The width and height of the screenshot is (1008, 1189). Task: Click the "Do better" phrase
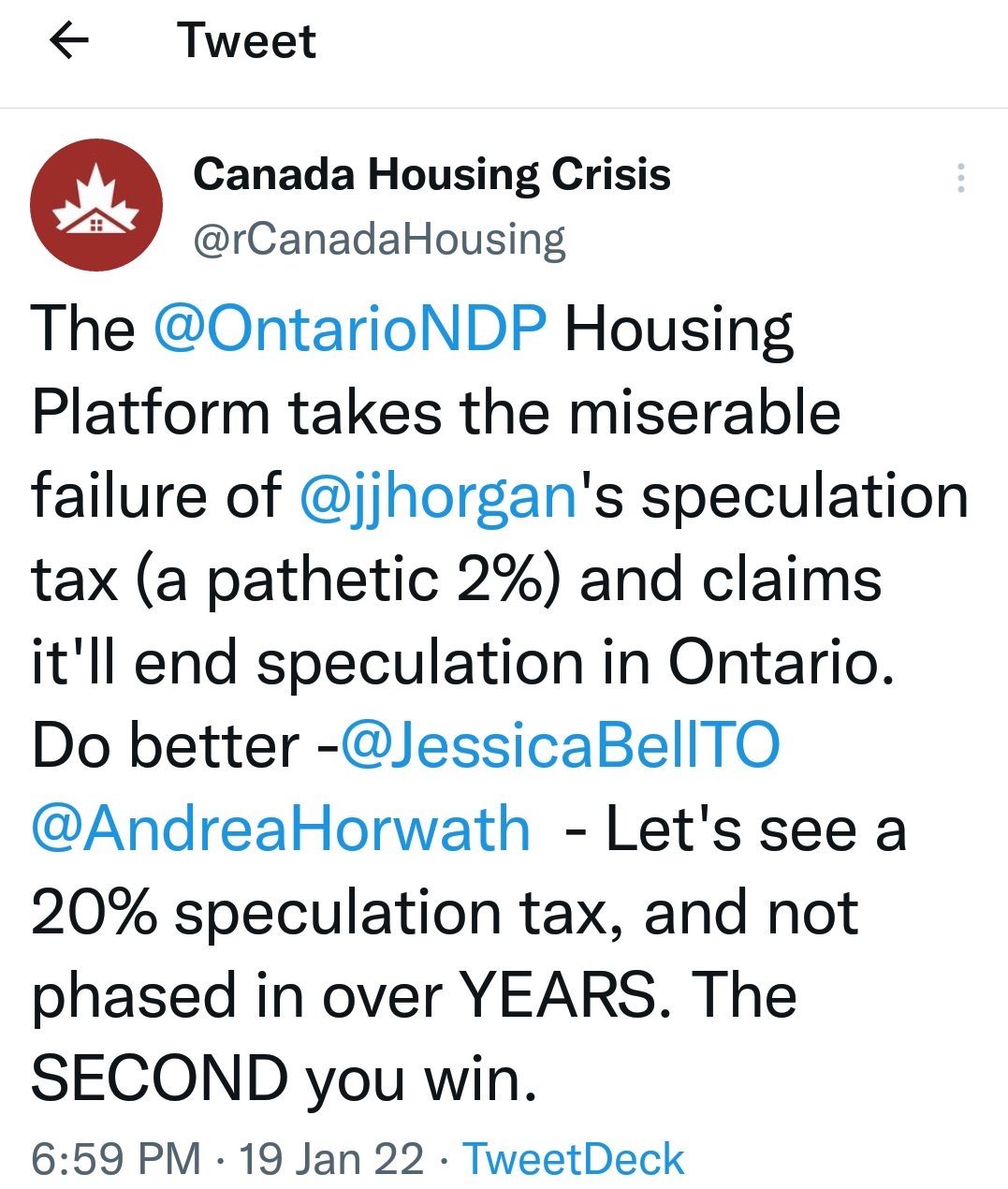(x=166, y=746)
